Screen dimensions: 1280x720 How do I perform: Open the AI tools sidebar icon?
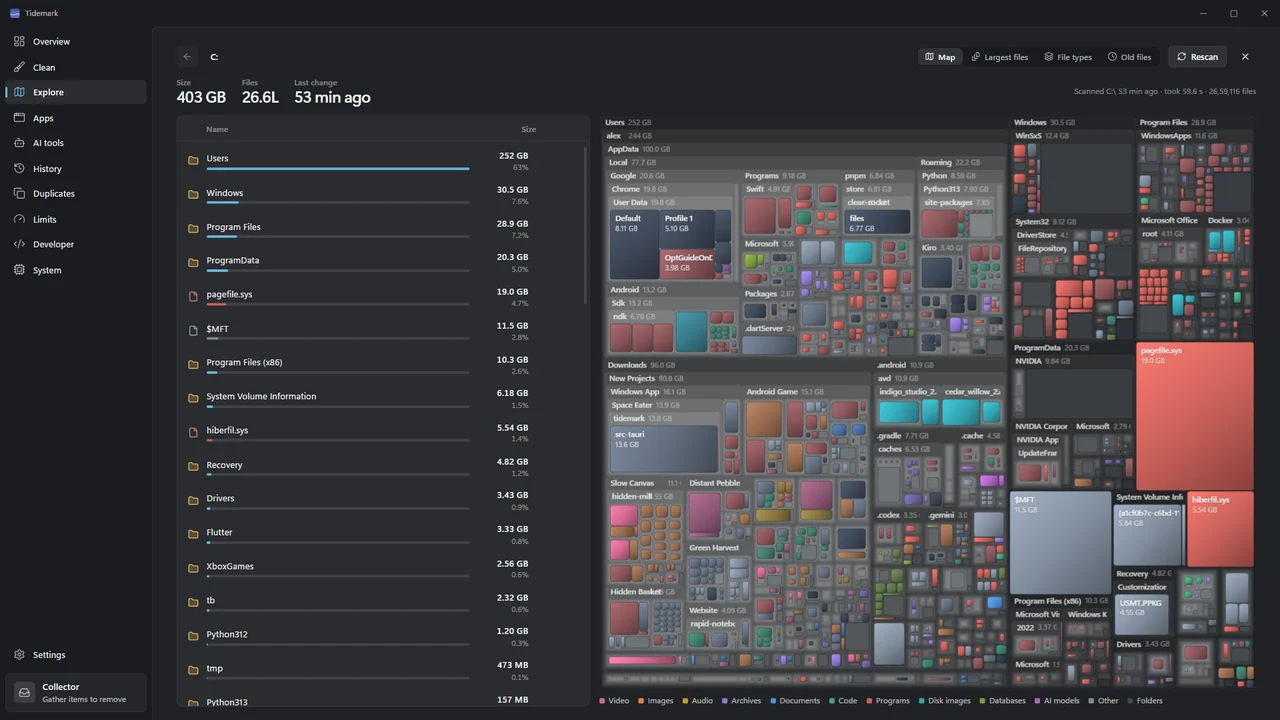coord(20,143)
